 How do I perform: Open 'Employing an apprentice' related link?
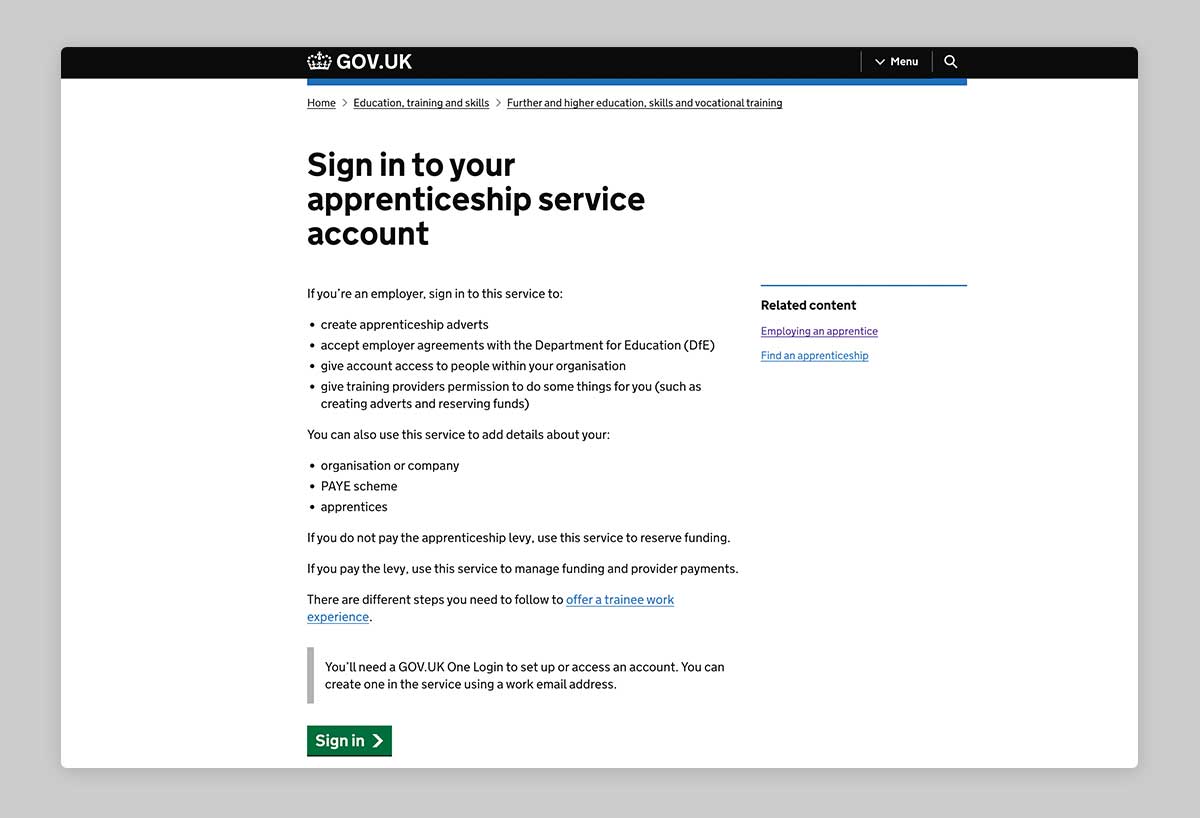(x=819, y=331)
